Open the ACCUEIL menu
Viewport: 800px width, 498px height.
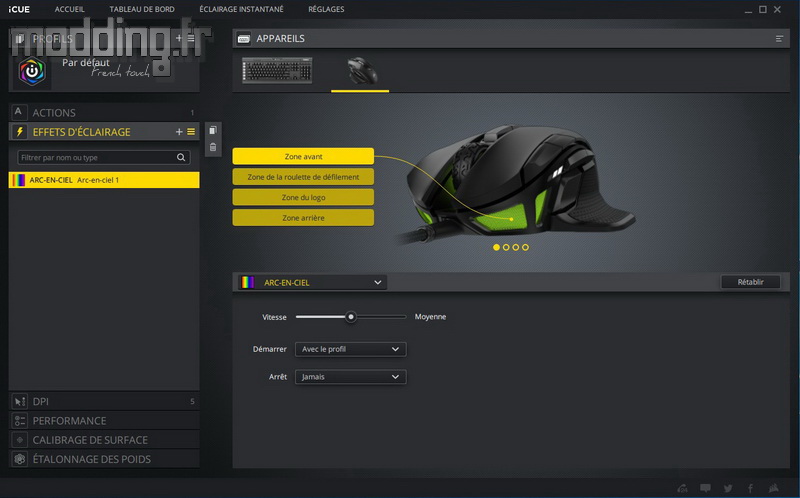click(69, 9)
